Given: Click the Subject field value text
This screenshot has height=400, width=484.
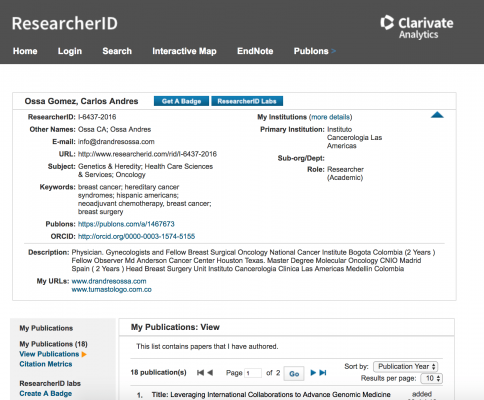Looking at the screenshot, I should pos(145,170).
